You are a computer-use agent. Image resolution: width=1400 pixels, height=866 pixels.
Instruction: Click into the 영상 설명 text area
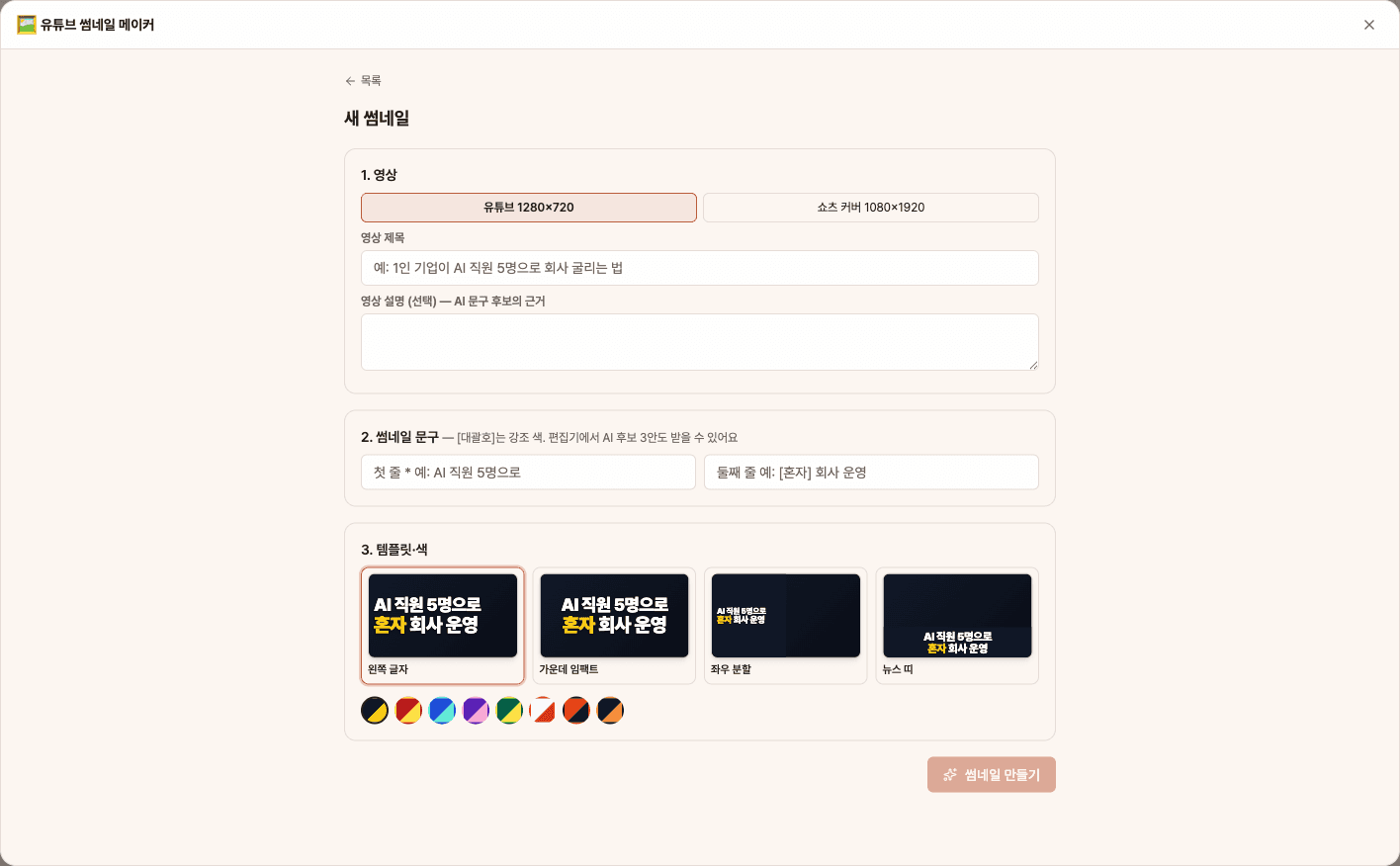coord(700,342)
